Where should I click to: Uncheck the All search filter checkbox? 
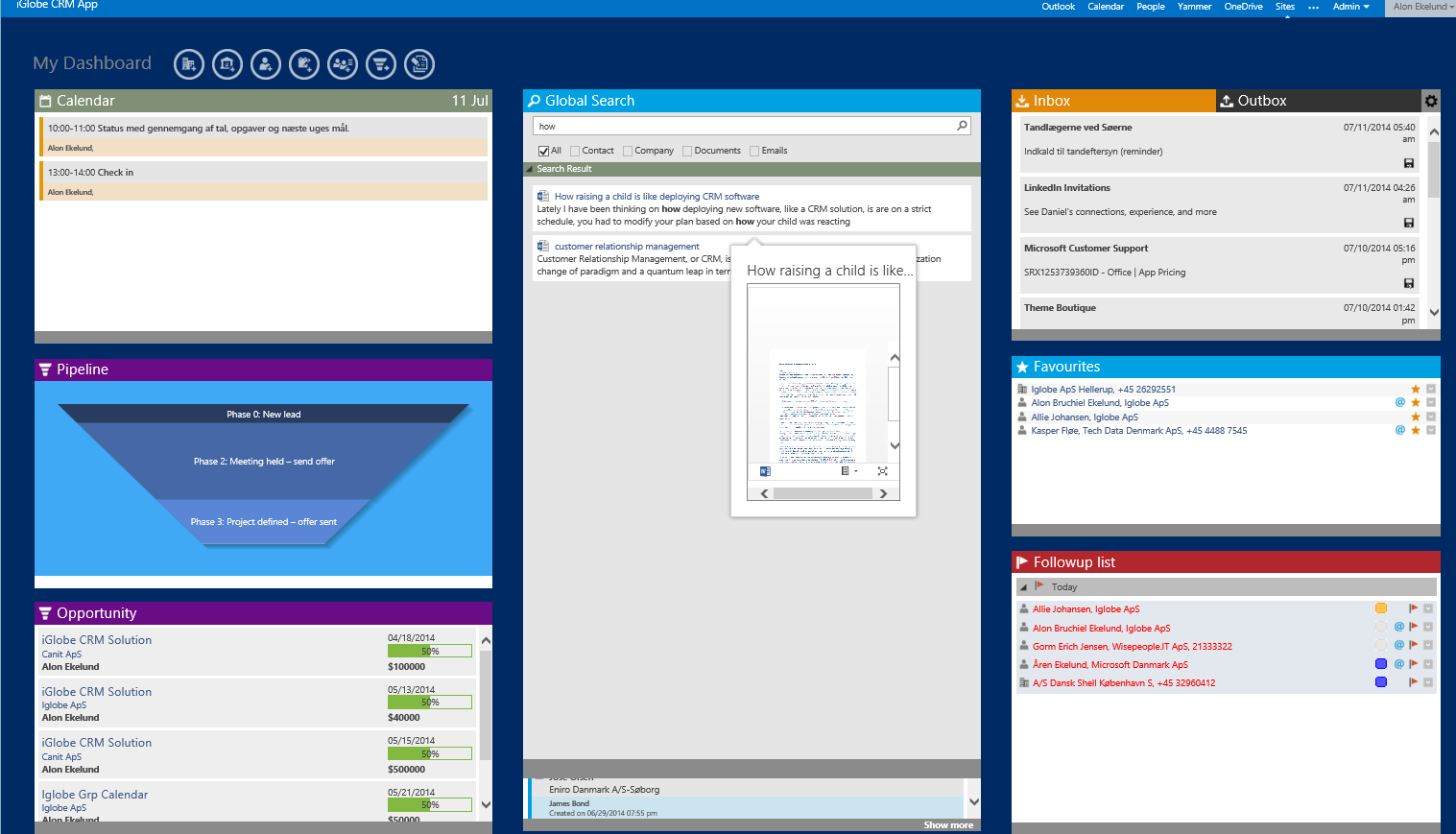[x=543, y=151]
